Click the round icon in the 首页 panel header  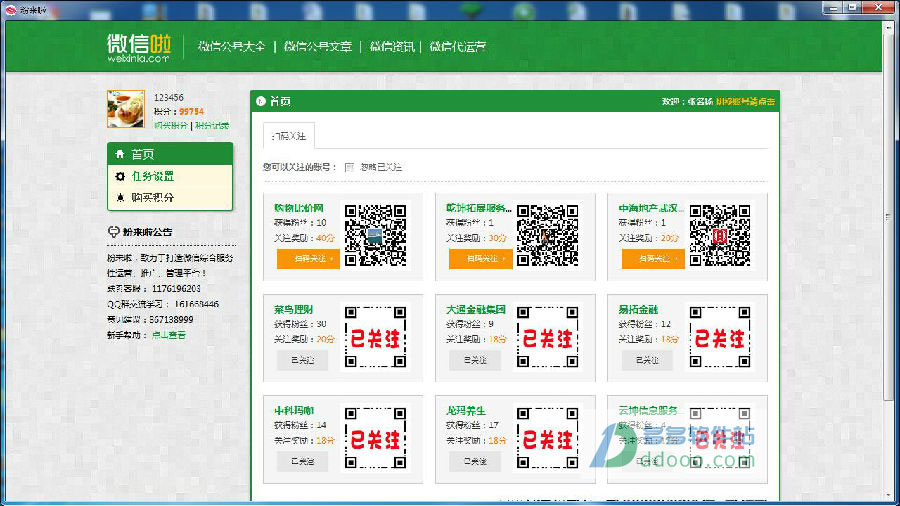261,101
